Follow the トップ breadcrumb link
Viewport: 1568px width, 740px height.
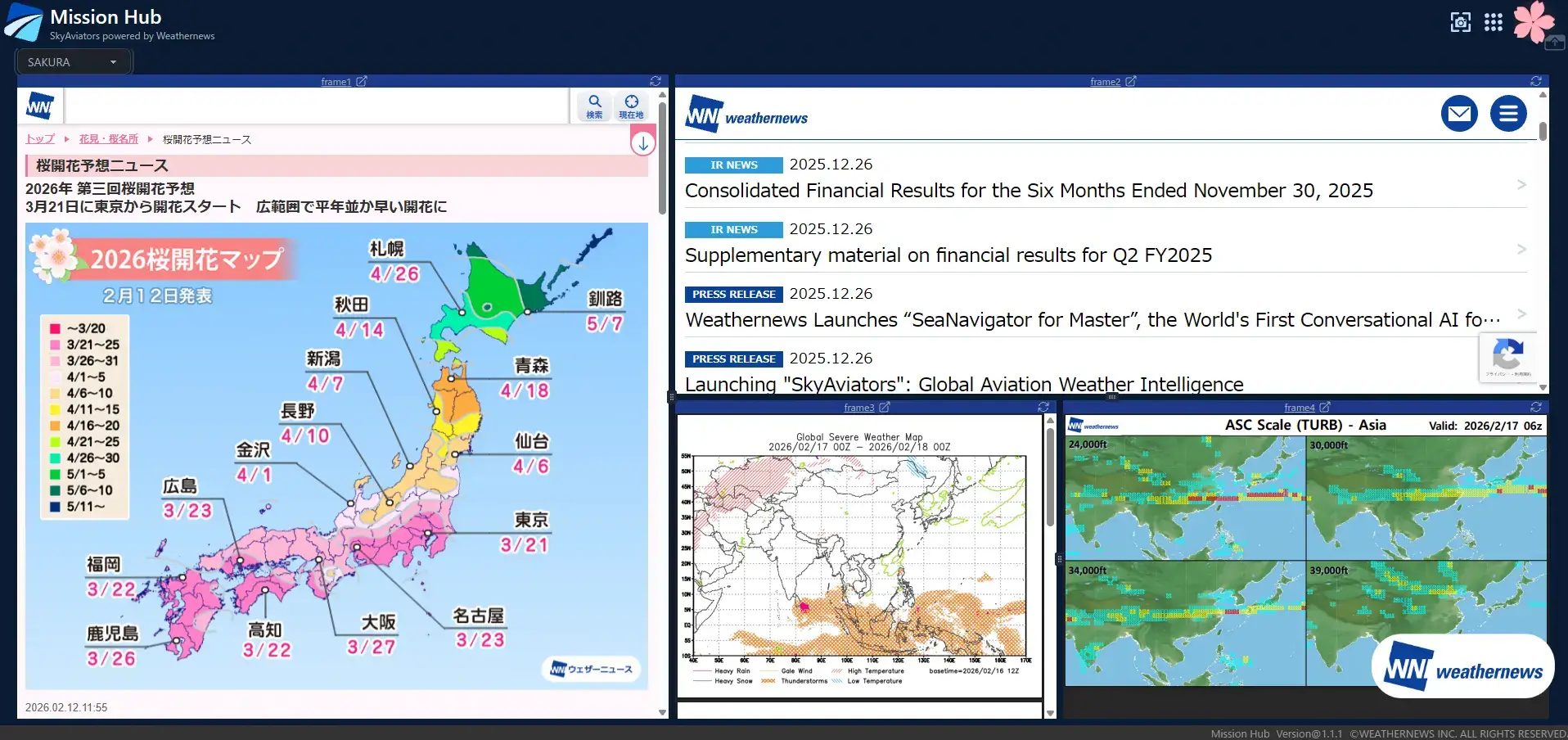[40, 139]
